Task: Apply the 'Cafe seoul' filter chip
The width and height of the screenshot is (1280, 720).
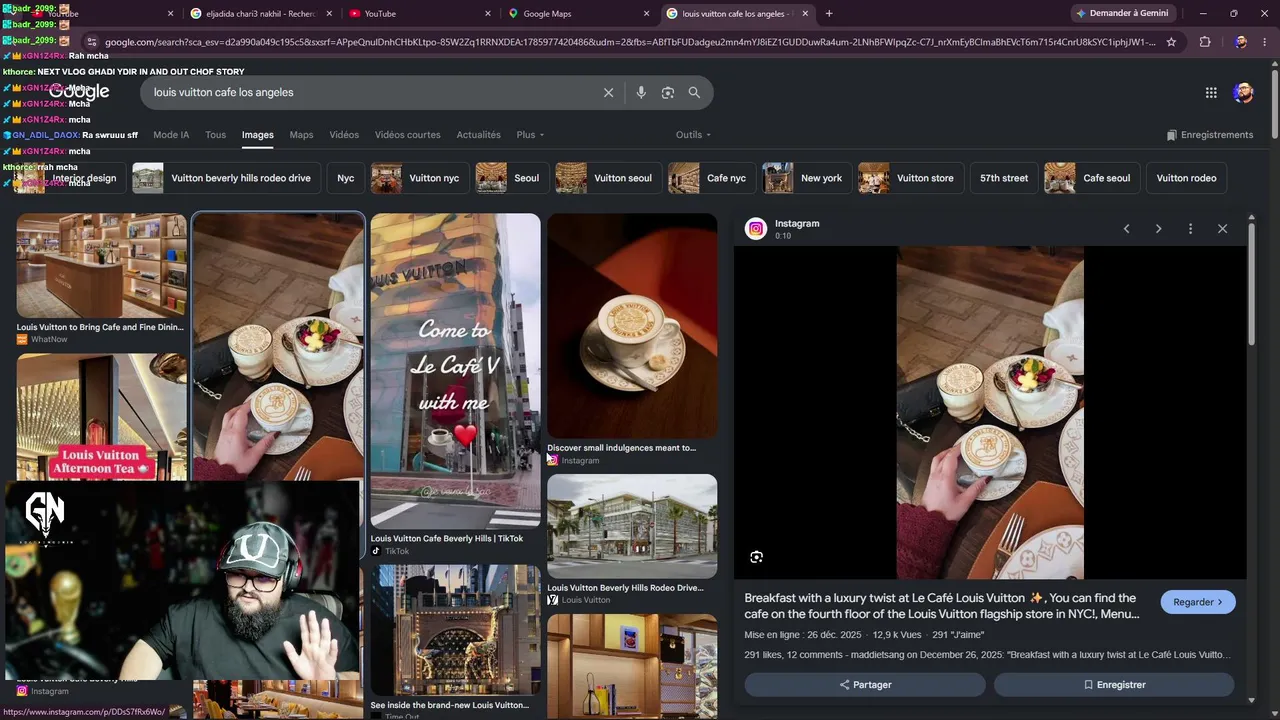Action: [1092, 178]
